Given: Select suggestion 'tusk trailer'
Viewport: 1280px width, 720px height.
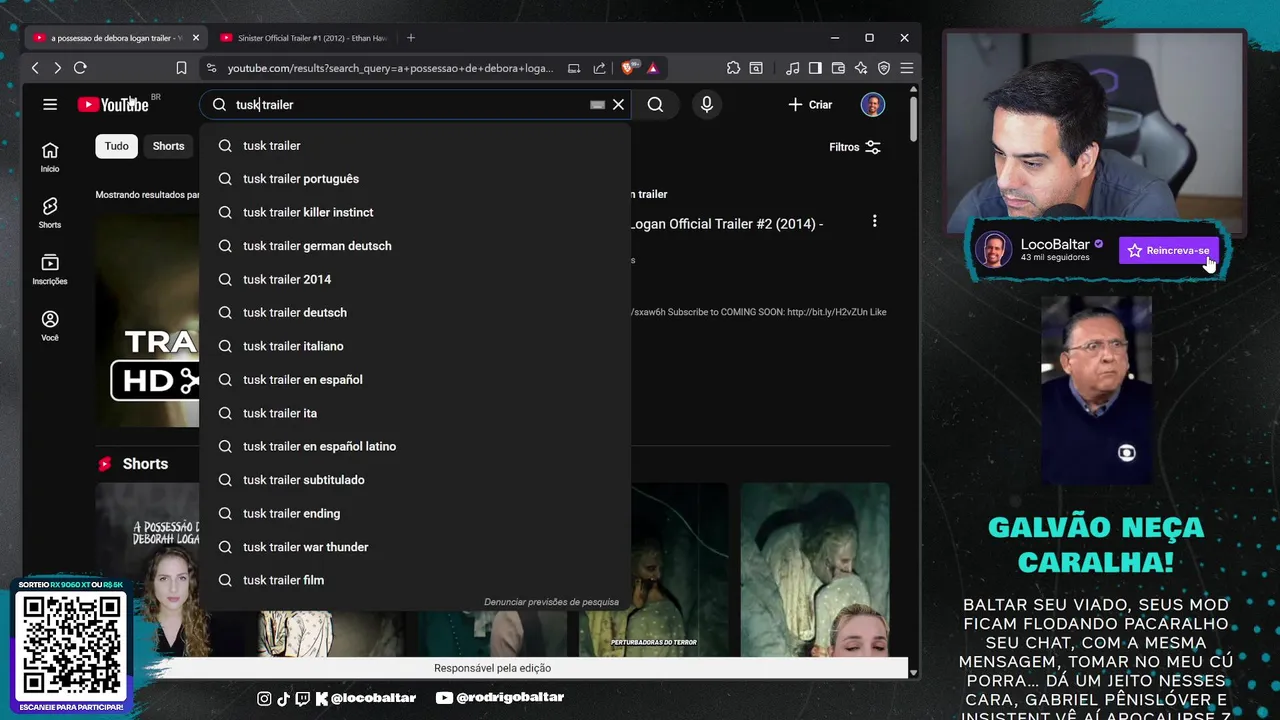Looking at the screenshot, I should click(415, 146).
